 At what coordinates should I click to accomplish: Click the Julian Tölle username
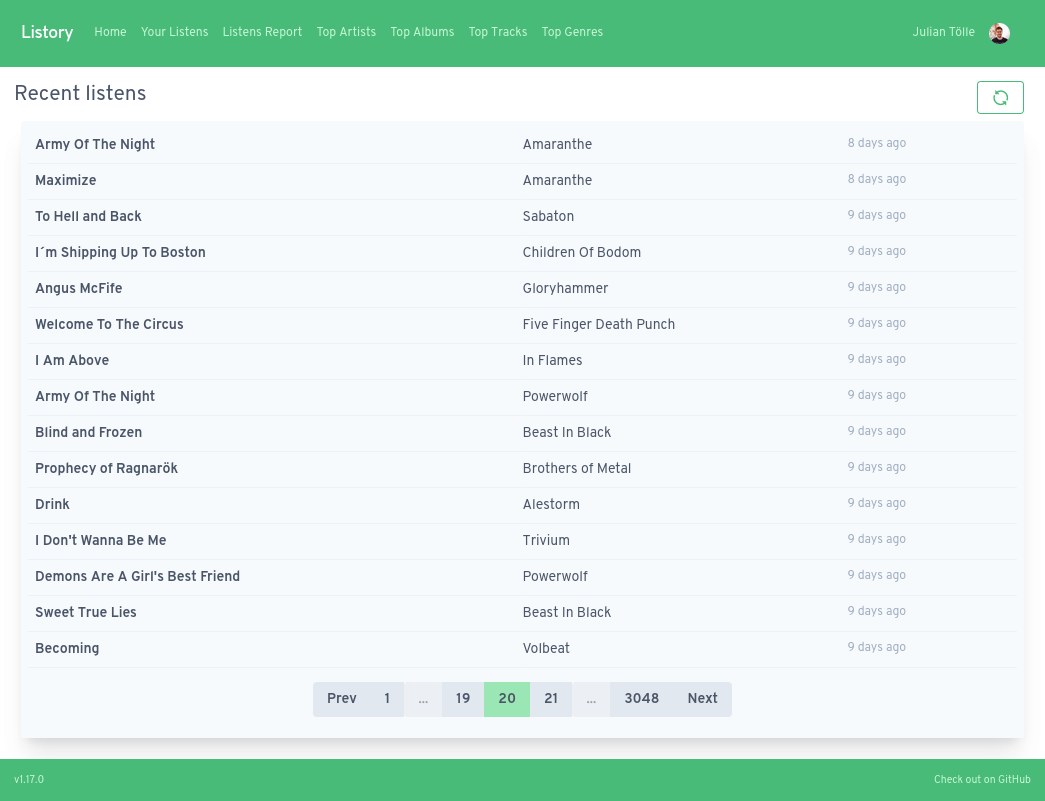[x=943, y=32]
